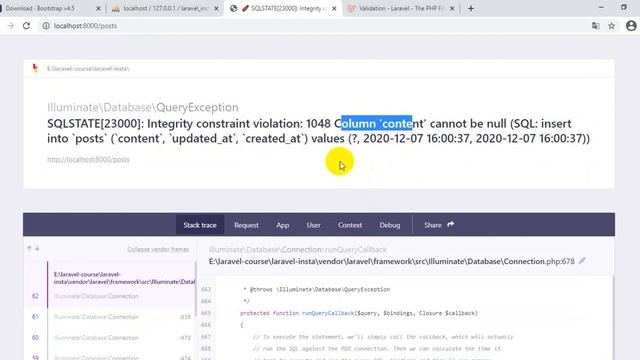Select stack frame number 62
The image size is (640, 360).
[x=110, y=285]
